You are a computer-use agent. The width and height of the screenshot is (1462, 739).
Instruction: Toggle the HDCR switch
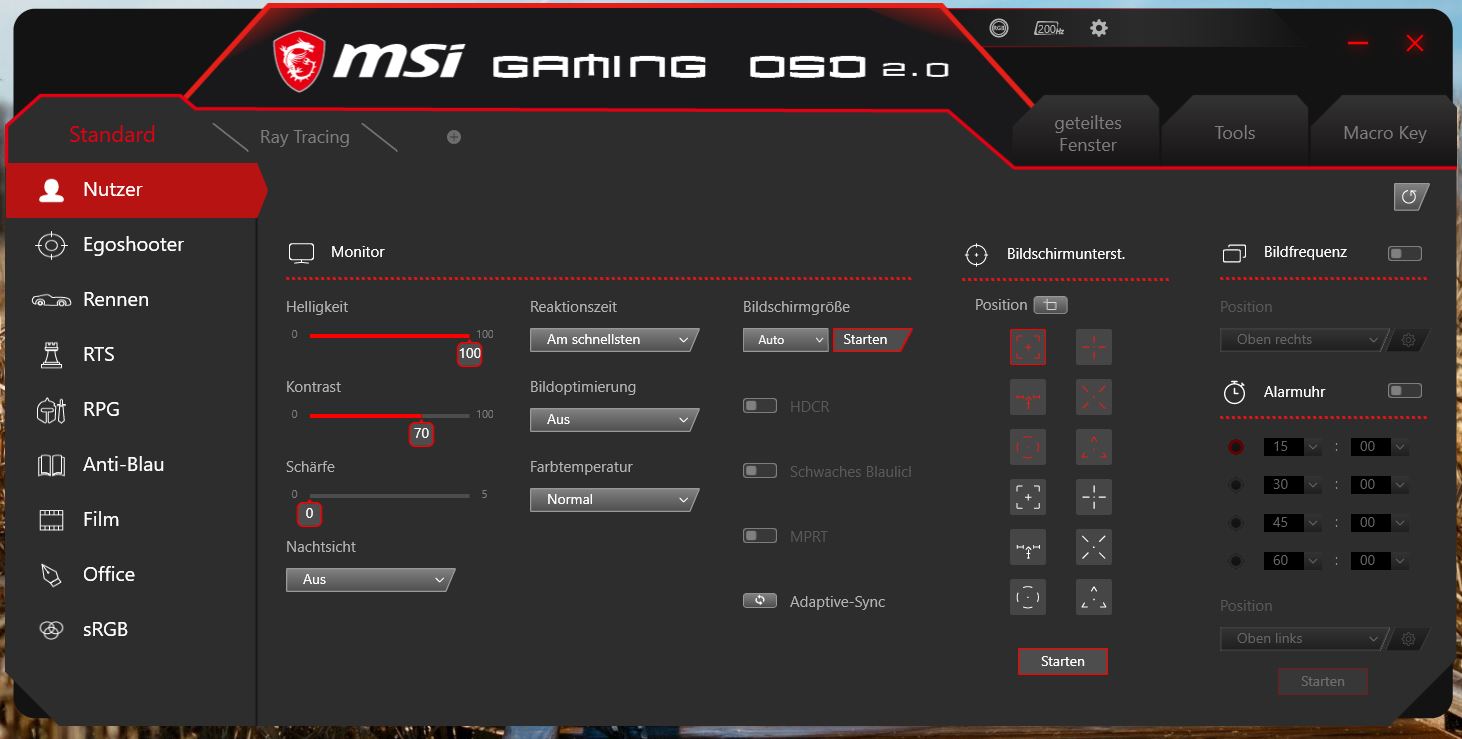point(760,406)
